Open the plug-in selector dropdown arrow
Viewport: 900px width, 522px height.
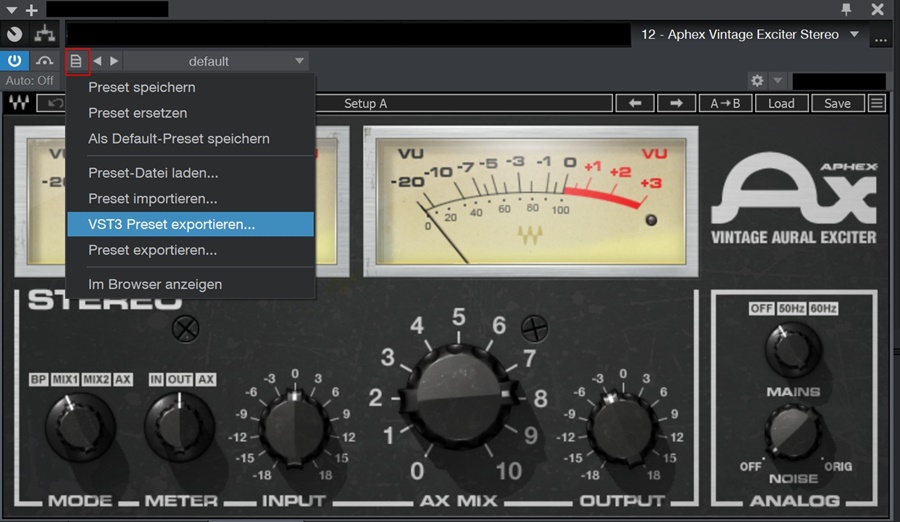[854, 34]
